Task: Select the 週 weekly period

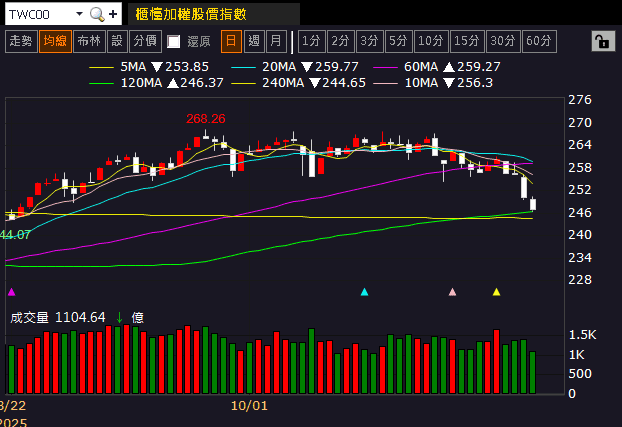Action: click(254, 41)
